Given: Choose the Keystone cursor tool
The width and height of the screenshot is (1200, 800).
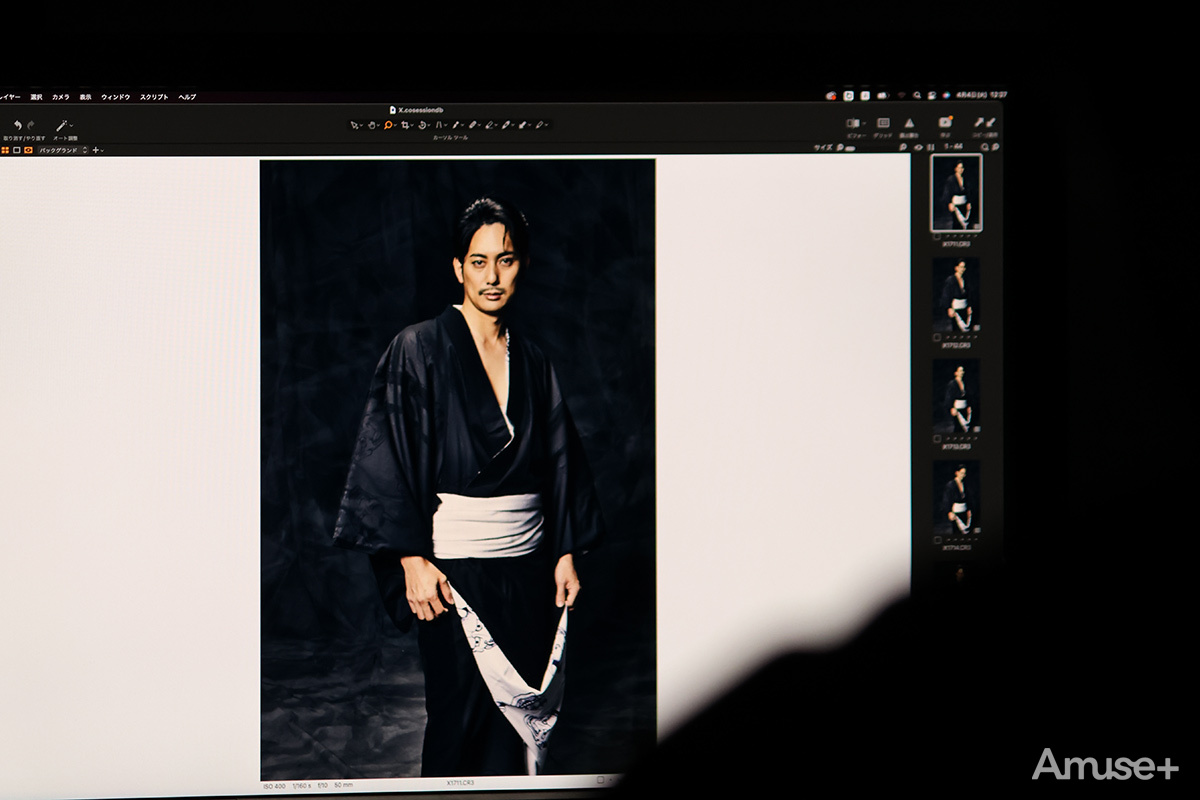Looking at the screenshot, I should (438, 125).
